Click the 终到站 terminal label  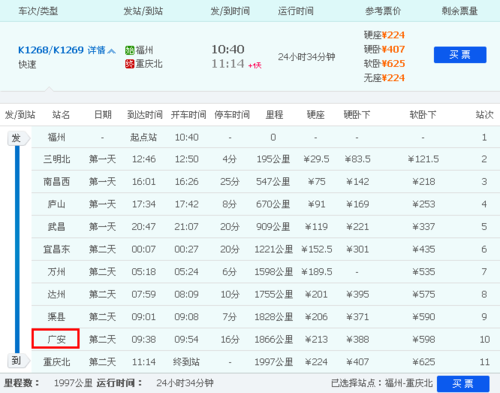tap(186, 362)
